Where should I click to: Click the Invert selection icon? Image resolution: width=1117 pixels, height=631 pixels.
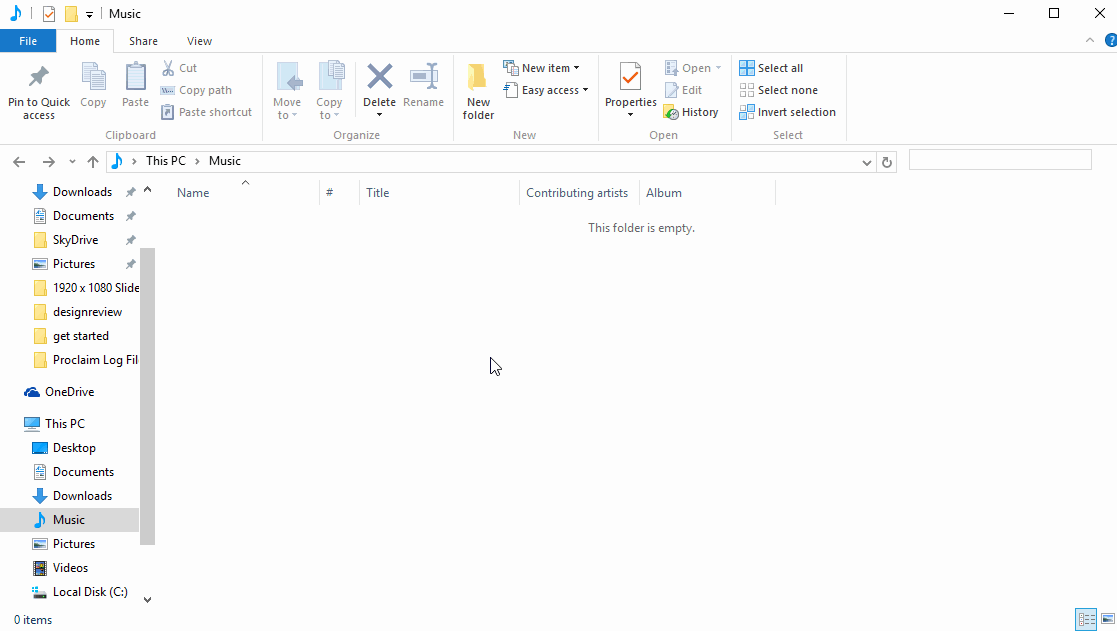pyautogui.click(x=747, y=112)
